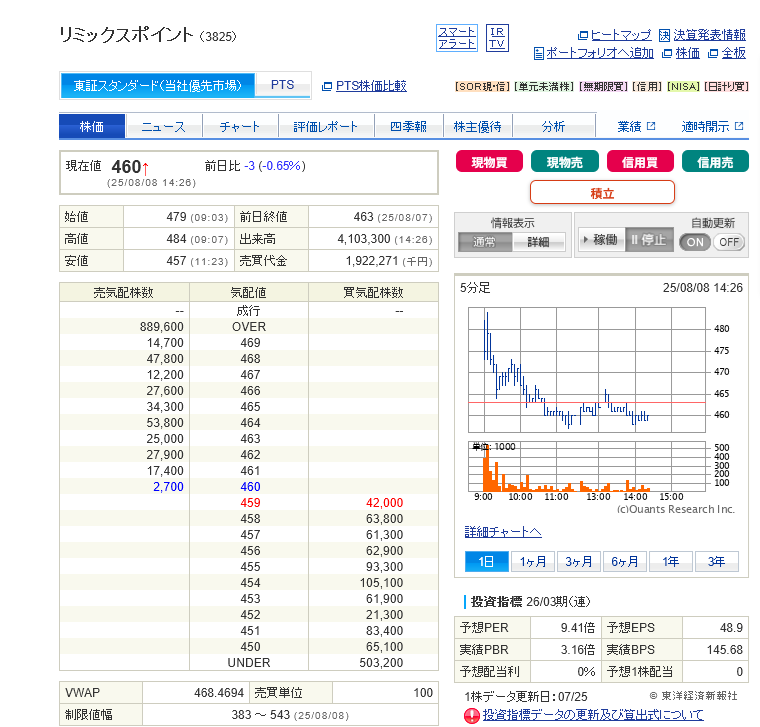Open the 全板 link
The image size is (760, 727).
pyautogui.click(x=733, y=53)
